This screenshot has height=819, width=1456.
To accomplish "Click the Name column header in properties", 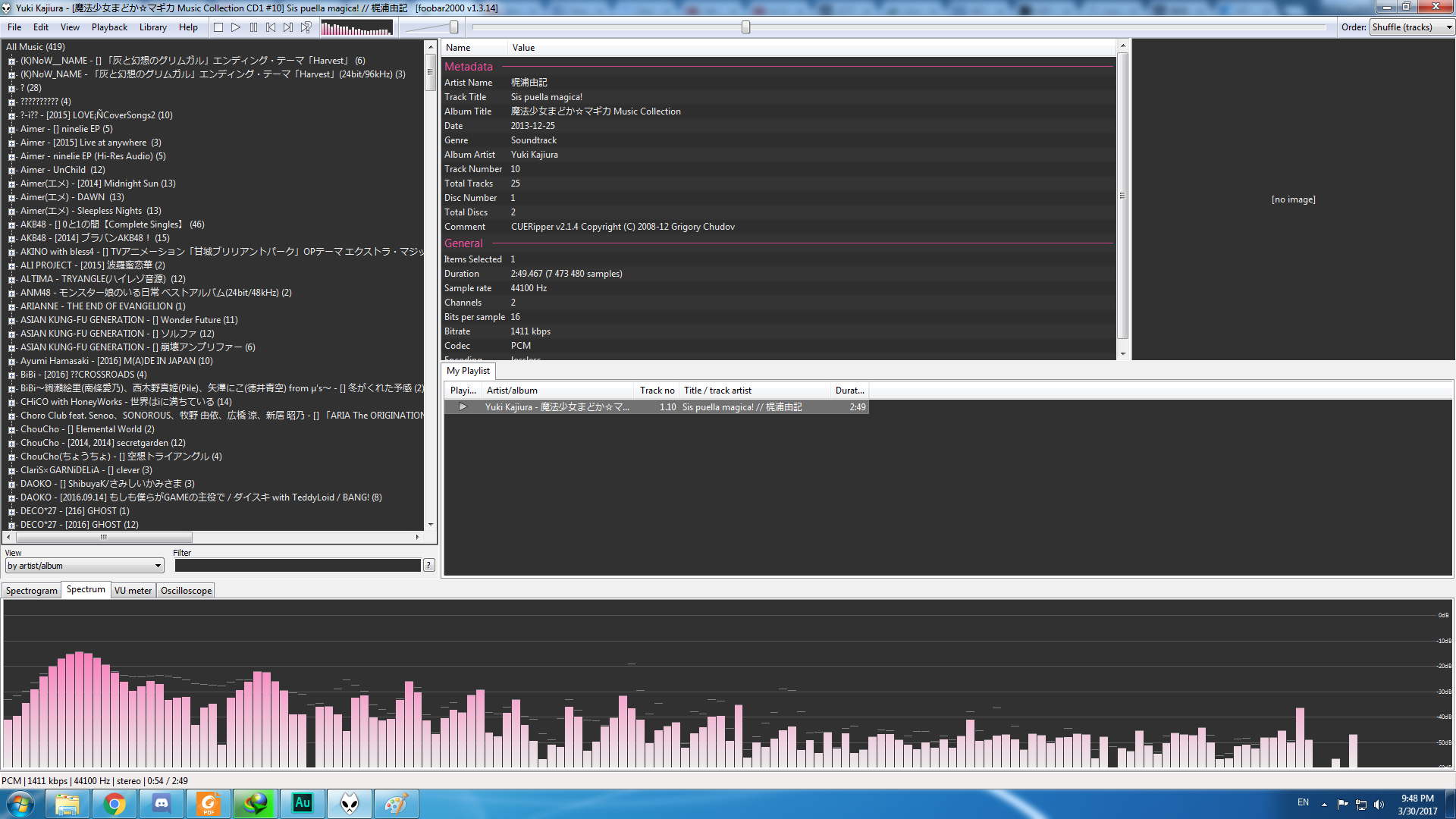I will (475, 48).
